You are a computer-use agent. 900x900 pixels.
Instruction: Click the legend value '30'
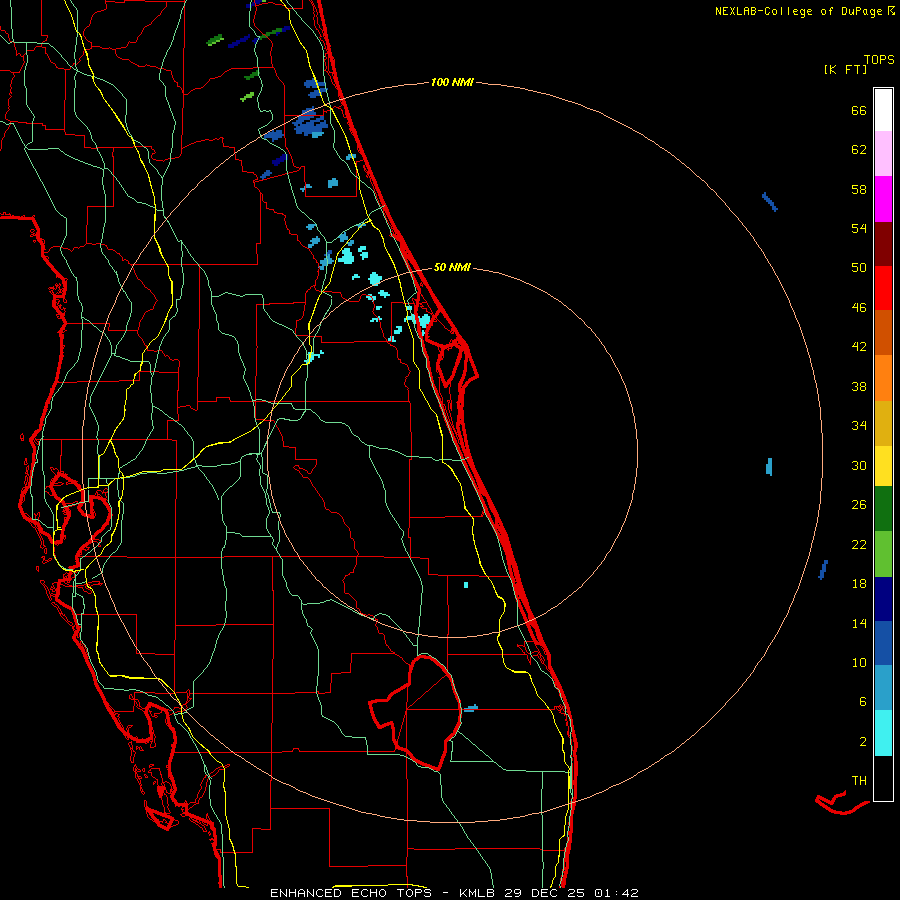[x=859, y=465]
